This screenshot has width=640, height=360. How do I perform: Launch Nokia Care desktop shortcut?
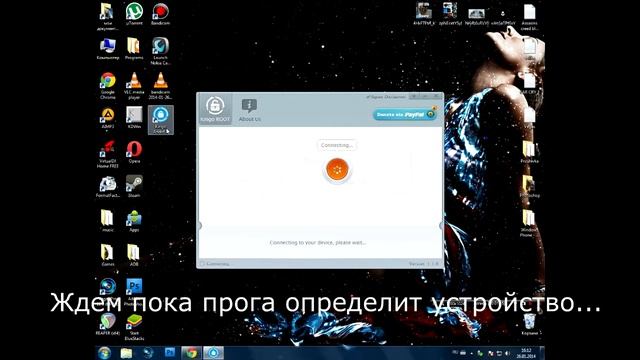click(x=160, y=51)
